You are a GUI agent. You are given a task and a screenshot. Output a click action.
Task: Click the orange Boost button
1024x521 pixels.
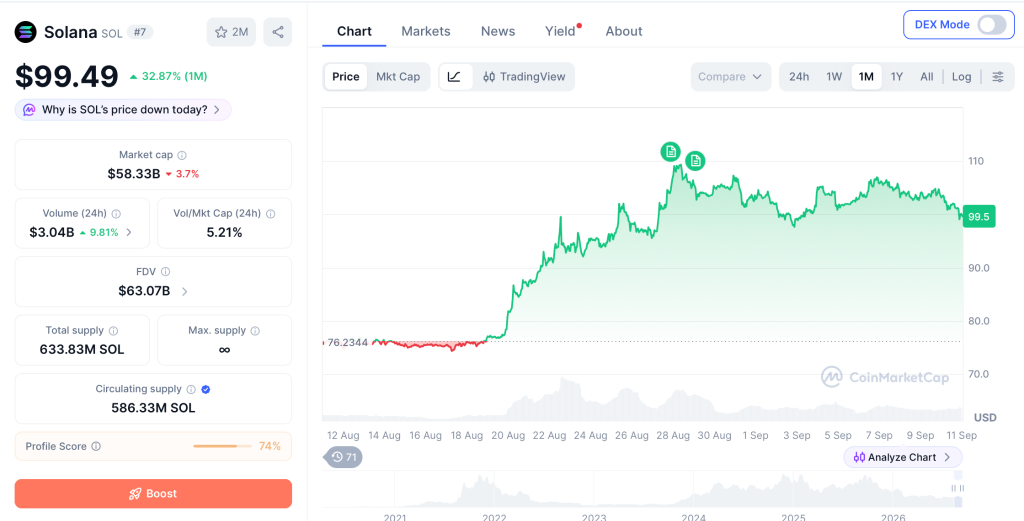[x=153, y=494]
